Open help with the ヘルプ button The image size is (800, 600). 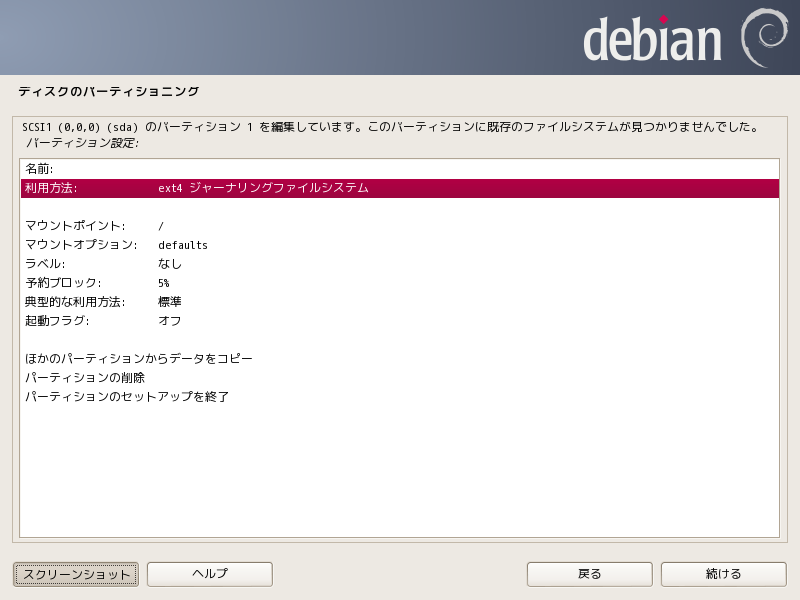point(210,574)
